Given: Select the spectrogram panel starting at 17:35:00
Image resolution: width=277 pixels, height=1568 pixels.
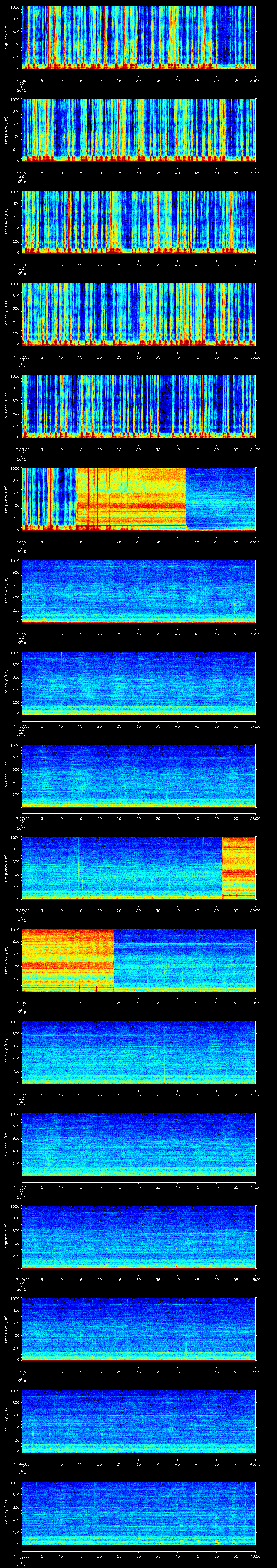Looking at the screenshot, I should point(138,591).
